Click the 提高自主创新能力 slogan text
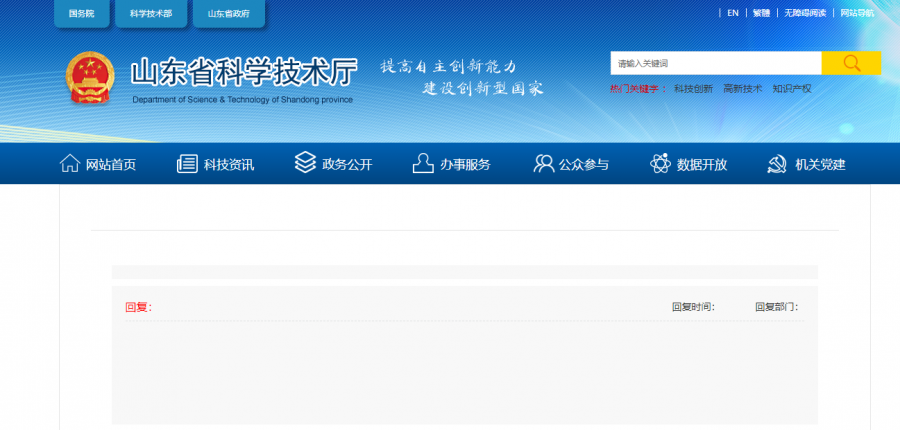 (x=449, y=67)
